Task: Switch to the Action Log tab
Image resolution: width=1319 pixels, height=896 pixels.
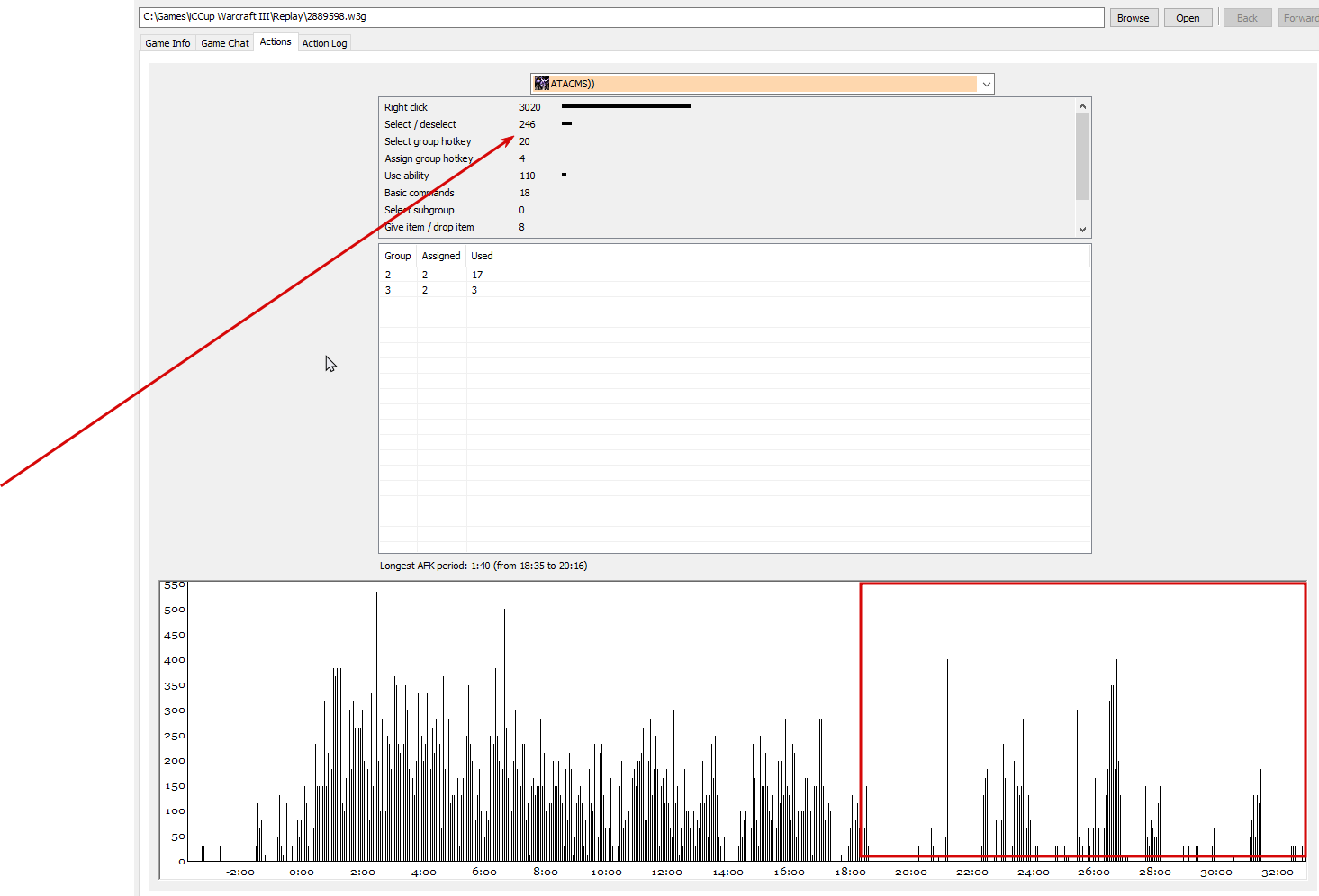Action: pos(324,43)
